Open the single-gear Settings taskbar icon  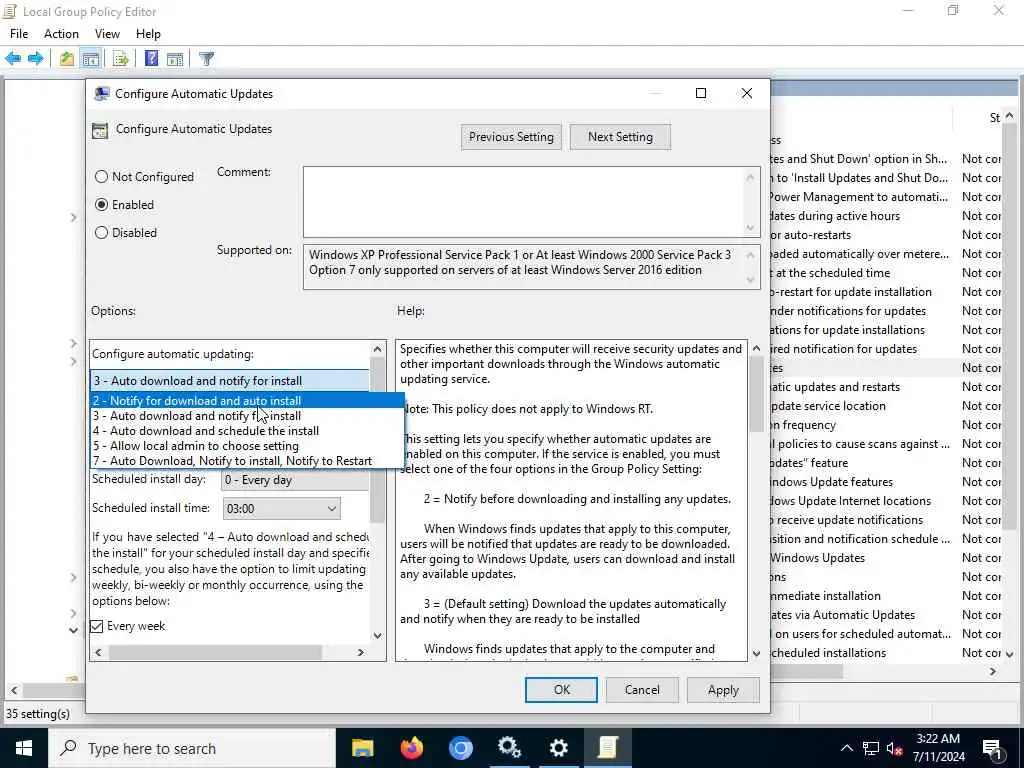[558, 748]
